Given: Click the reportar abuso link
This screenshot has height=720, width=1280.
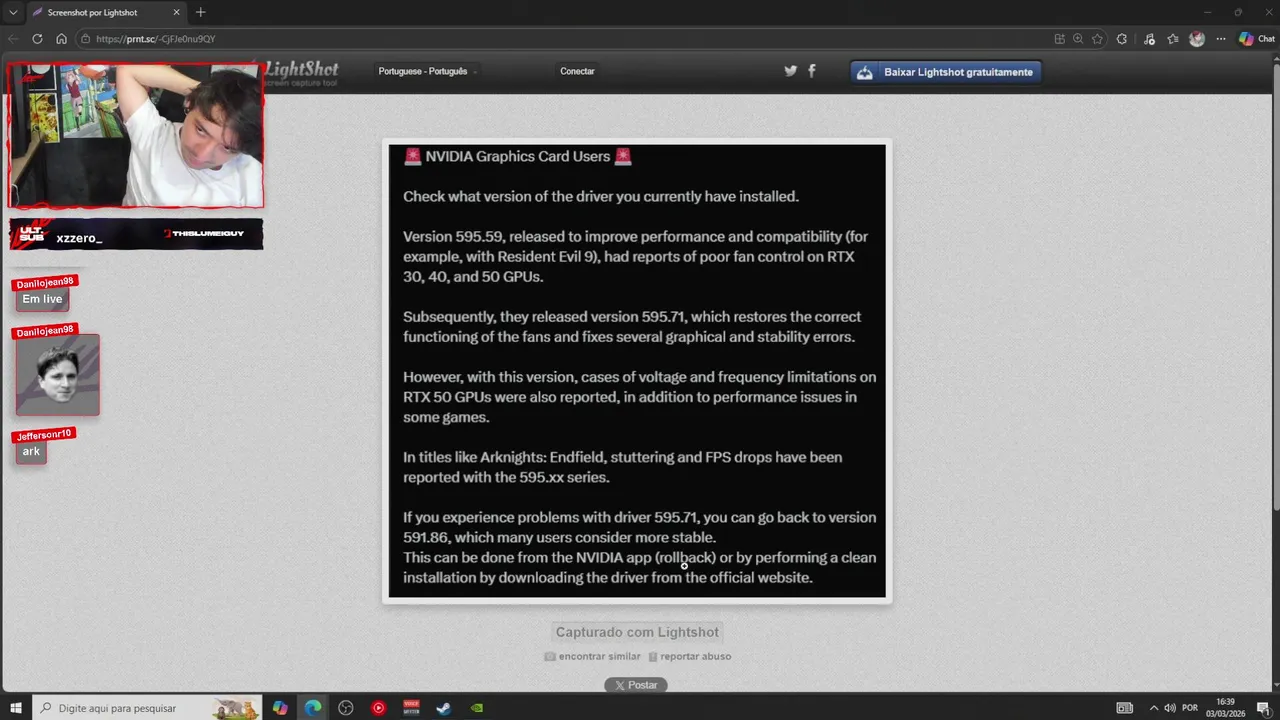Looking at the screenshot, I should (690, 657).
